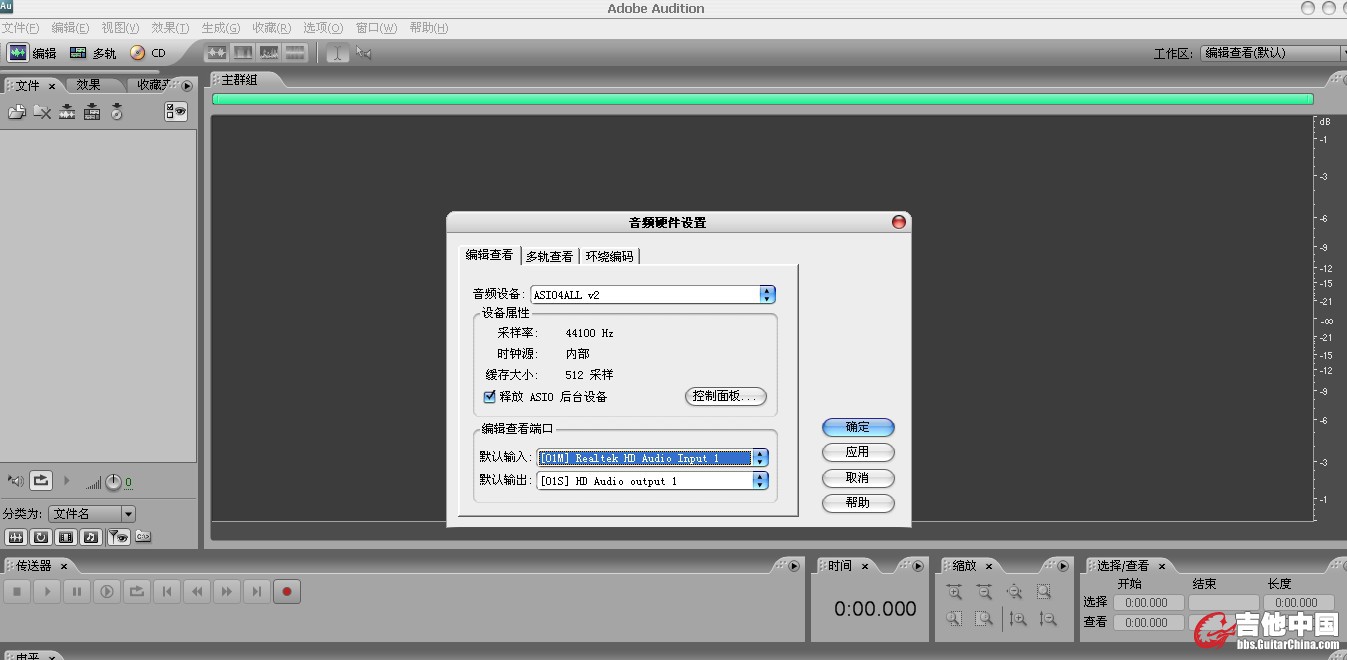
Task: Go to end using Transport button
Action: [257, 592]
